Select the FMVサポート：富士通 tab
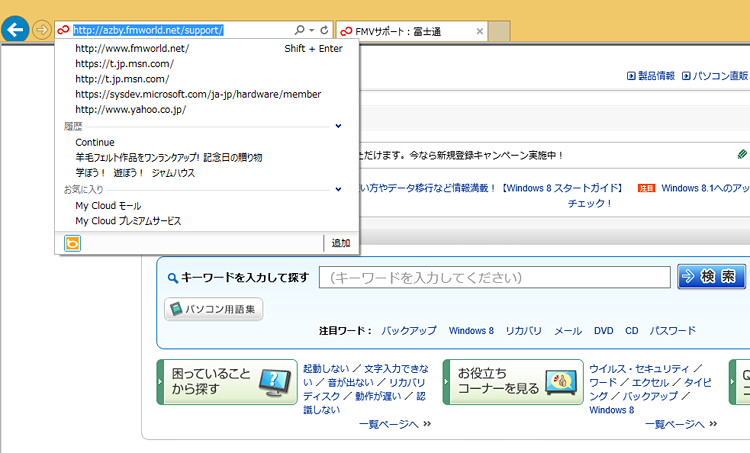 pyautogui.click(x=411, y=32)
